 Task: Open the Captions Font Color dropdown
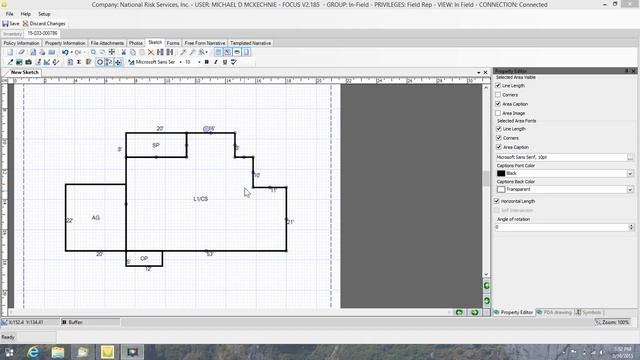pos(630,173)
